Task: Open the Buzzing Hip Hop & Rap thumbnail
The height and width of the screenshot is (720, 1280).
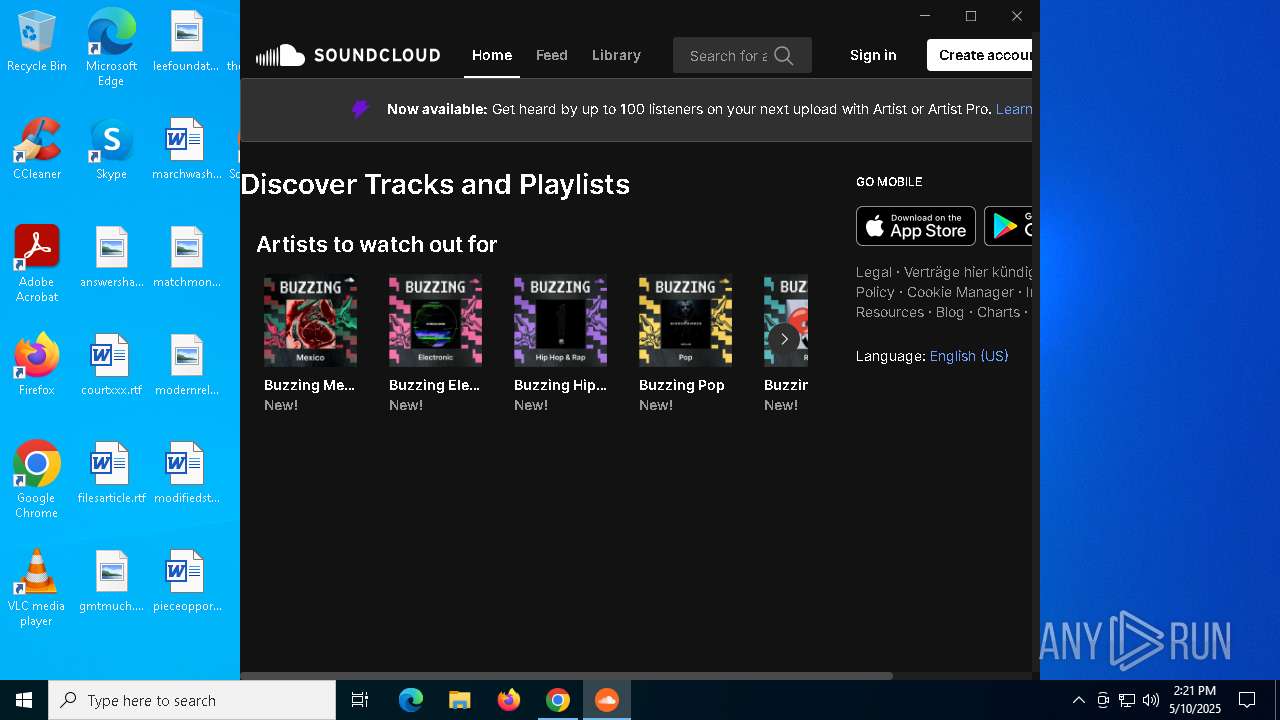Action: [x=560, y=321]
